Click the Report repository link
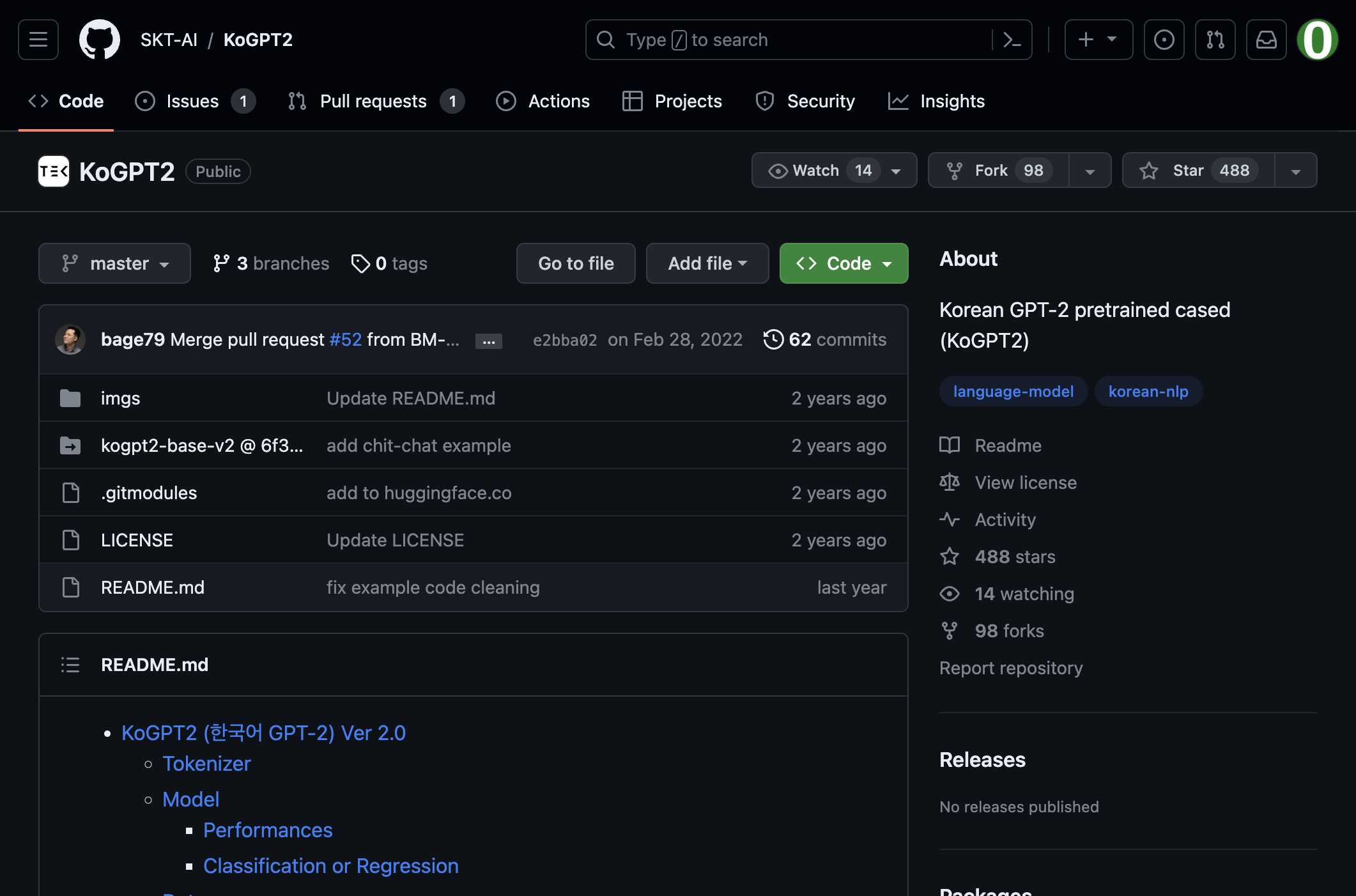 [x=1011, y=668]
